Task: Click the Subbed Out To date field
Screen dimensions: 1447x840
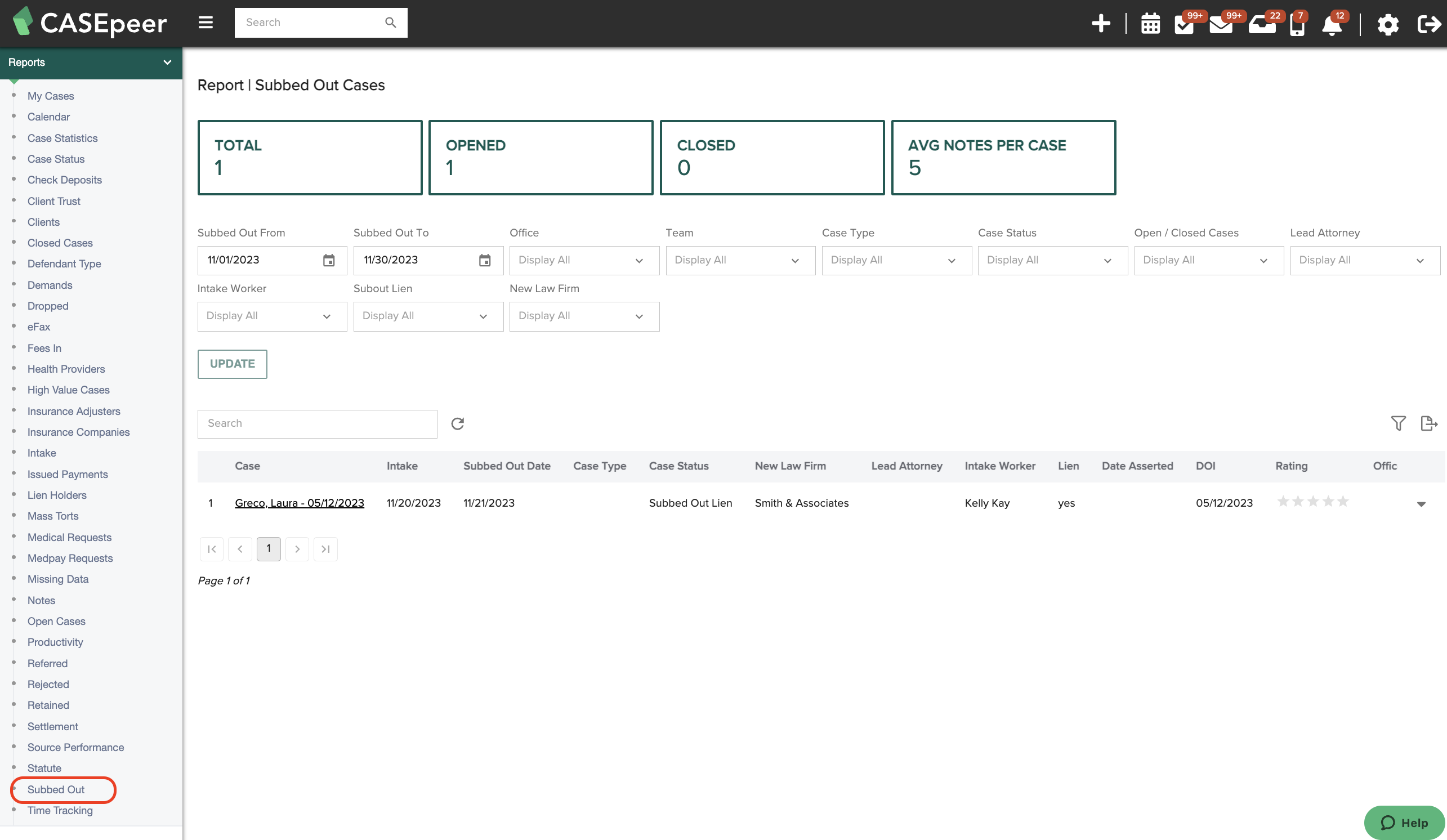Action: (428, 260)
